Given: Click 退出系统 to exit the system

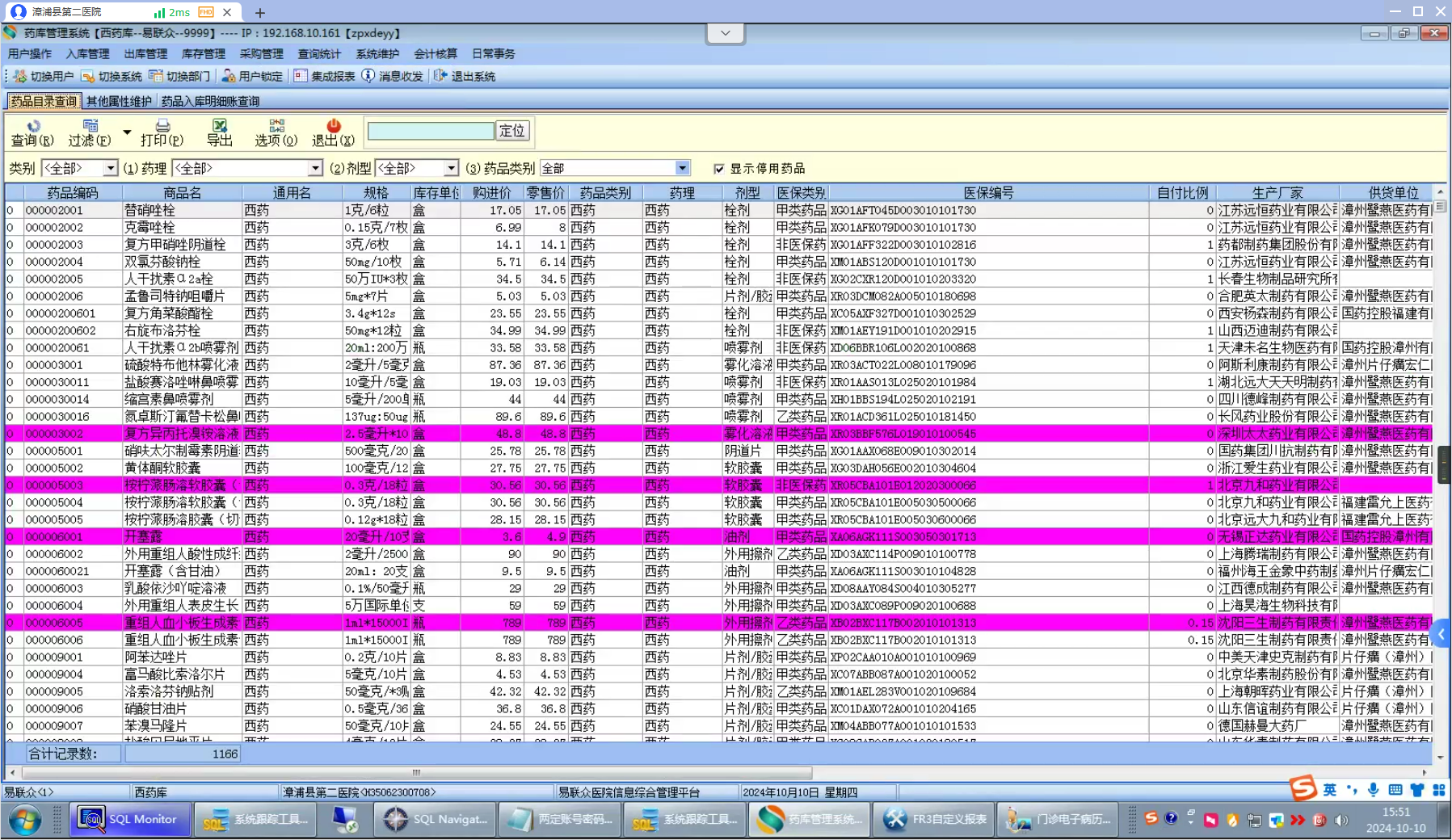Looking at the screenshot, I should 465,76.
